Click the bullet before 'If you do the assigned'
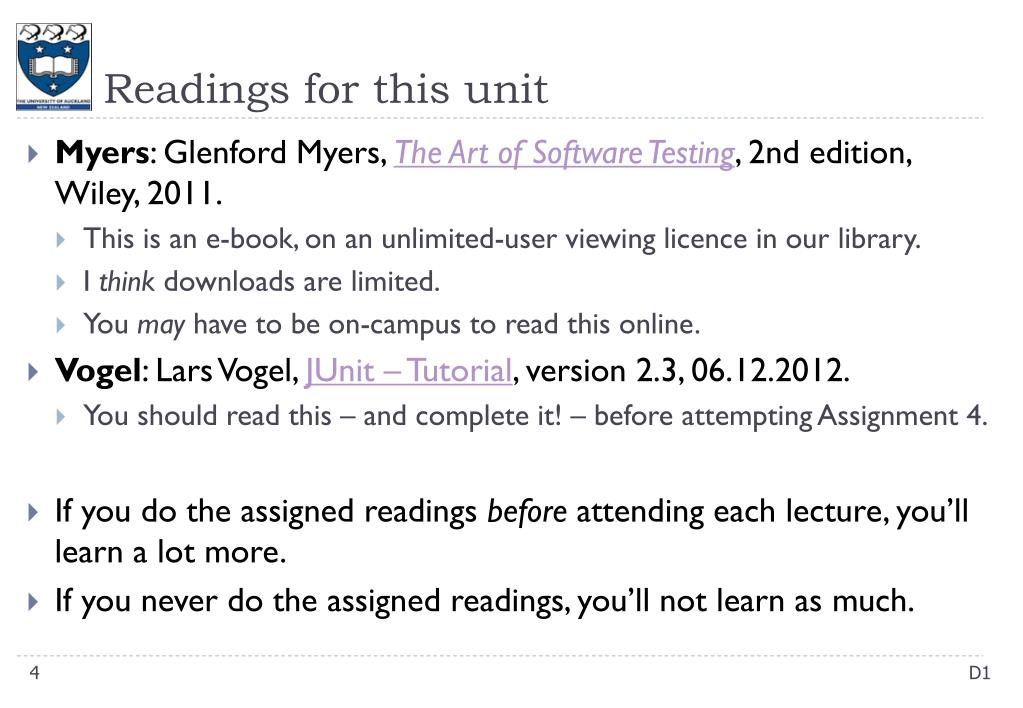The image size is (1023, 708). [33, 512]
